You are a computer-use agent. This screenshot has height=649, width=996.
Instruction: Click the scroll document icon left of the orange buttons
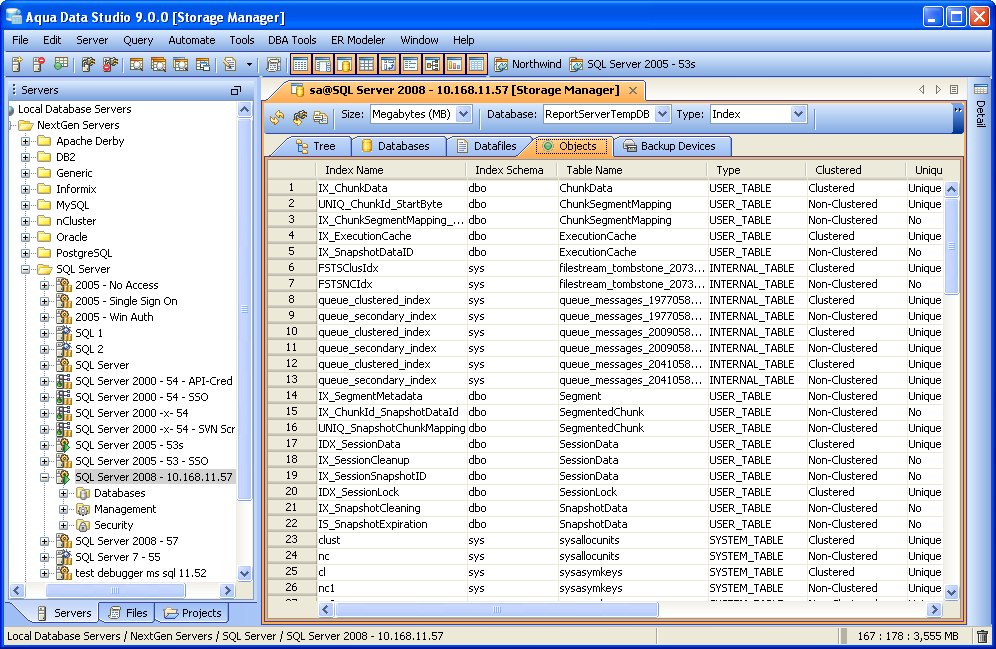(274, 64)
